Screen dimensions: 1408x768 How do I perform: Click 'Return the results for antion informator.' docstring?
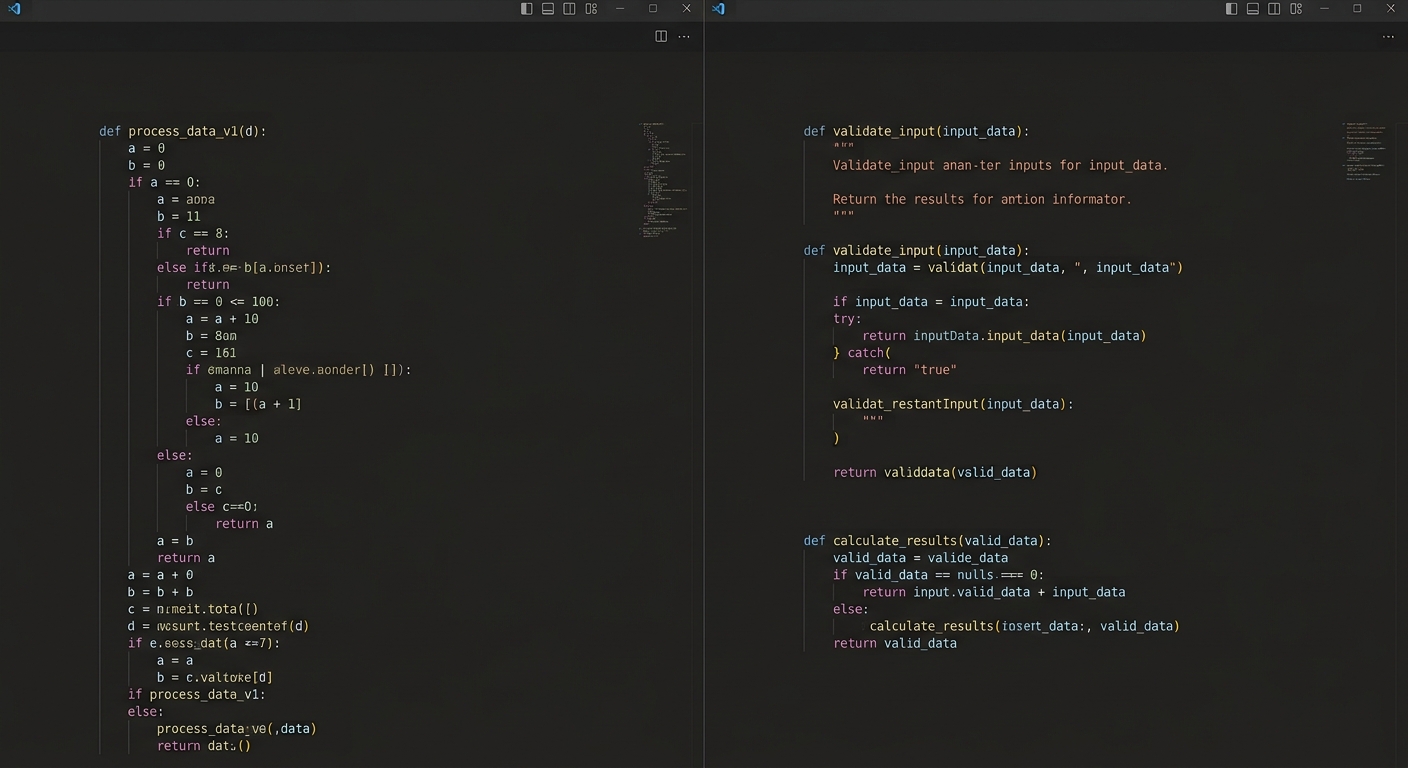[x=982, y=199]
